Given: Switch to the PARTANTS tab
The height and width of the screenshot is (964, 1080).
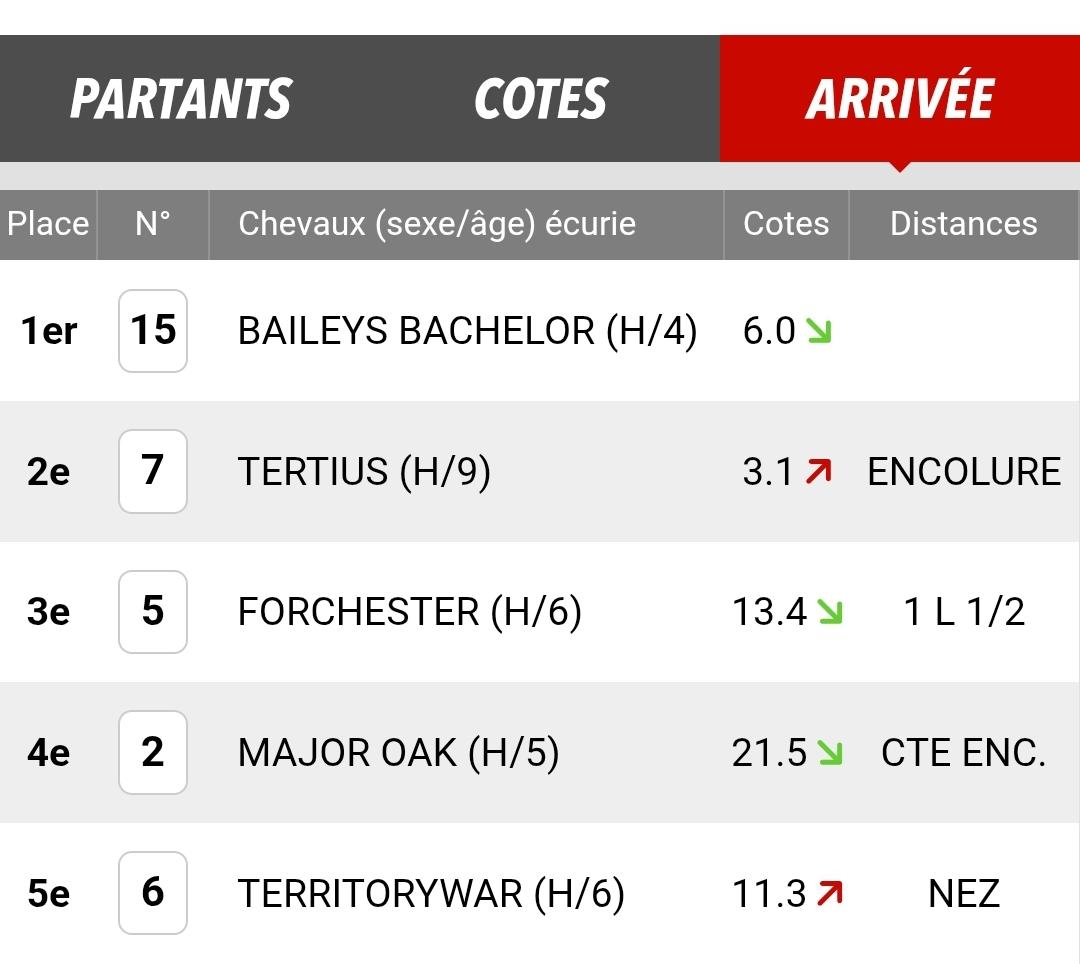Looking at the screenshot, I should [180, 98].
